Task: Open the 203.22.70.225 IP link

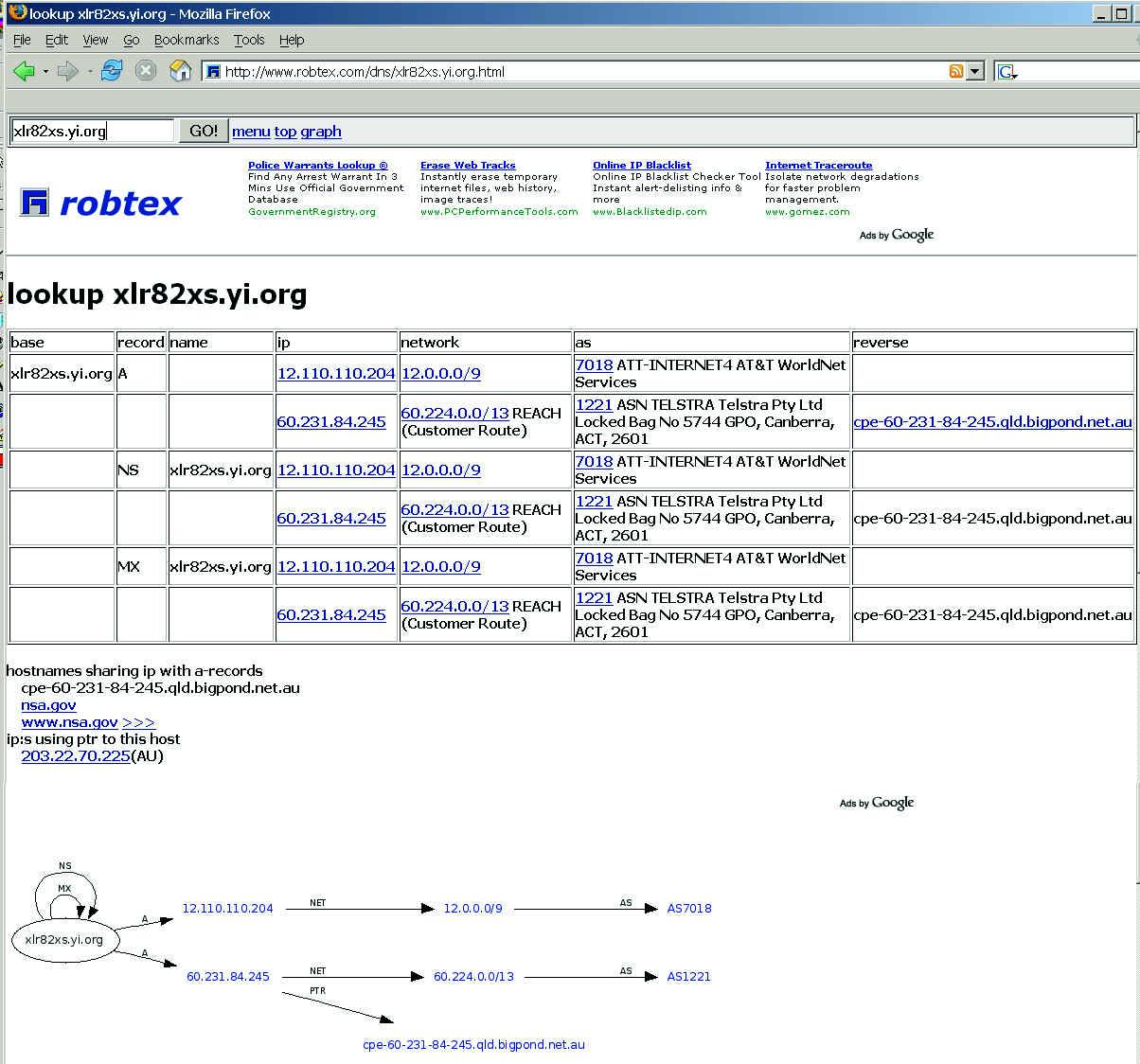Action: (x=76, y=756)
